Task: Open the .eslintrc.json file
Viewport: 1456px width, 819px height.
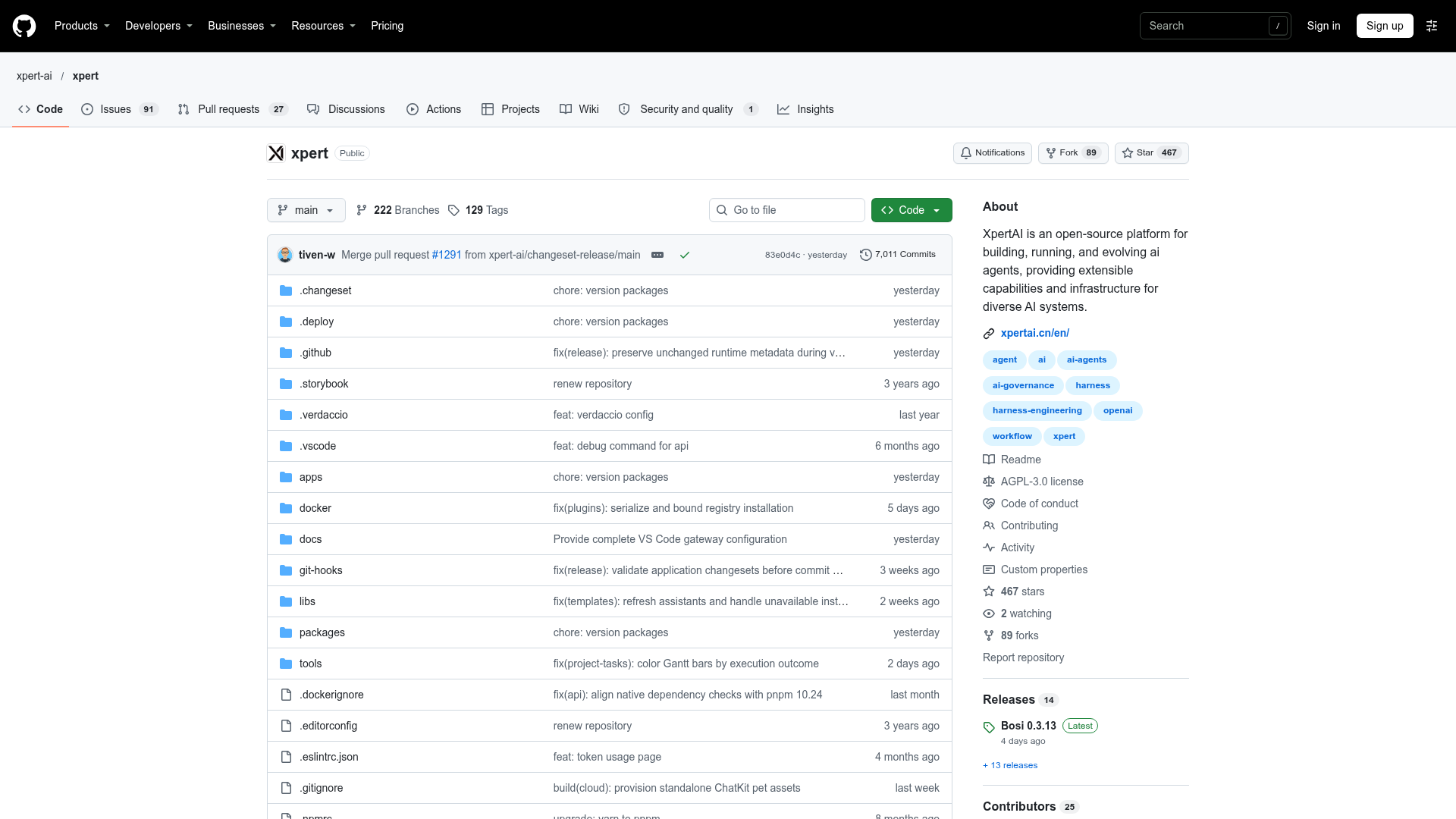Action: 329,757
